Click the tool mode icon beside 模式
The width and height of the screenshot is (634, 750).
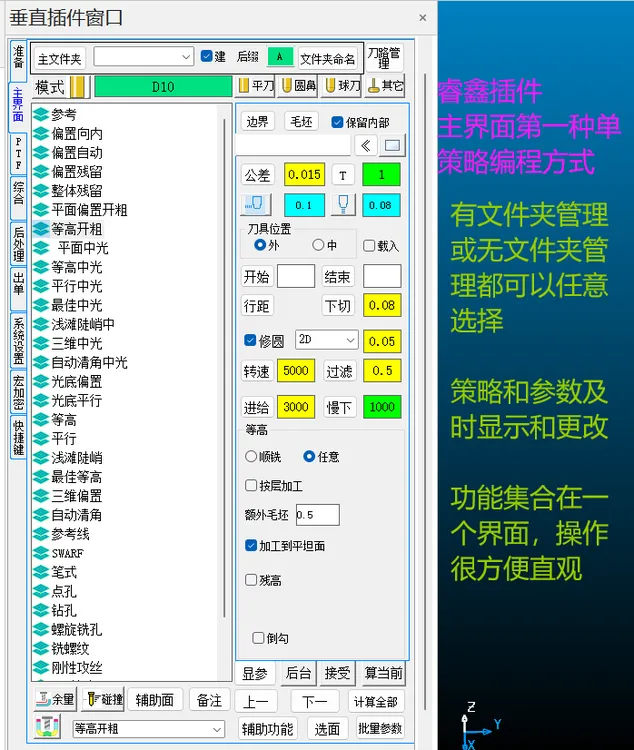point(79,87)
